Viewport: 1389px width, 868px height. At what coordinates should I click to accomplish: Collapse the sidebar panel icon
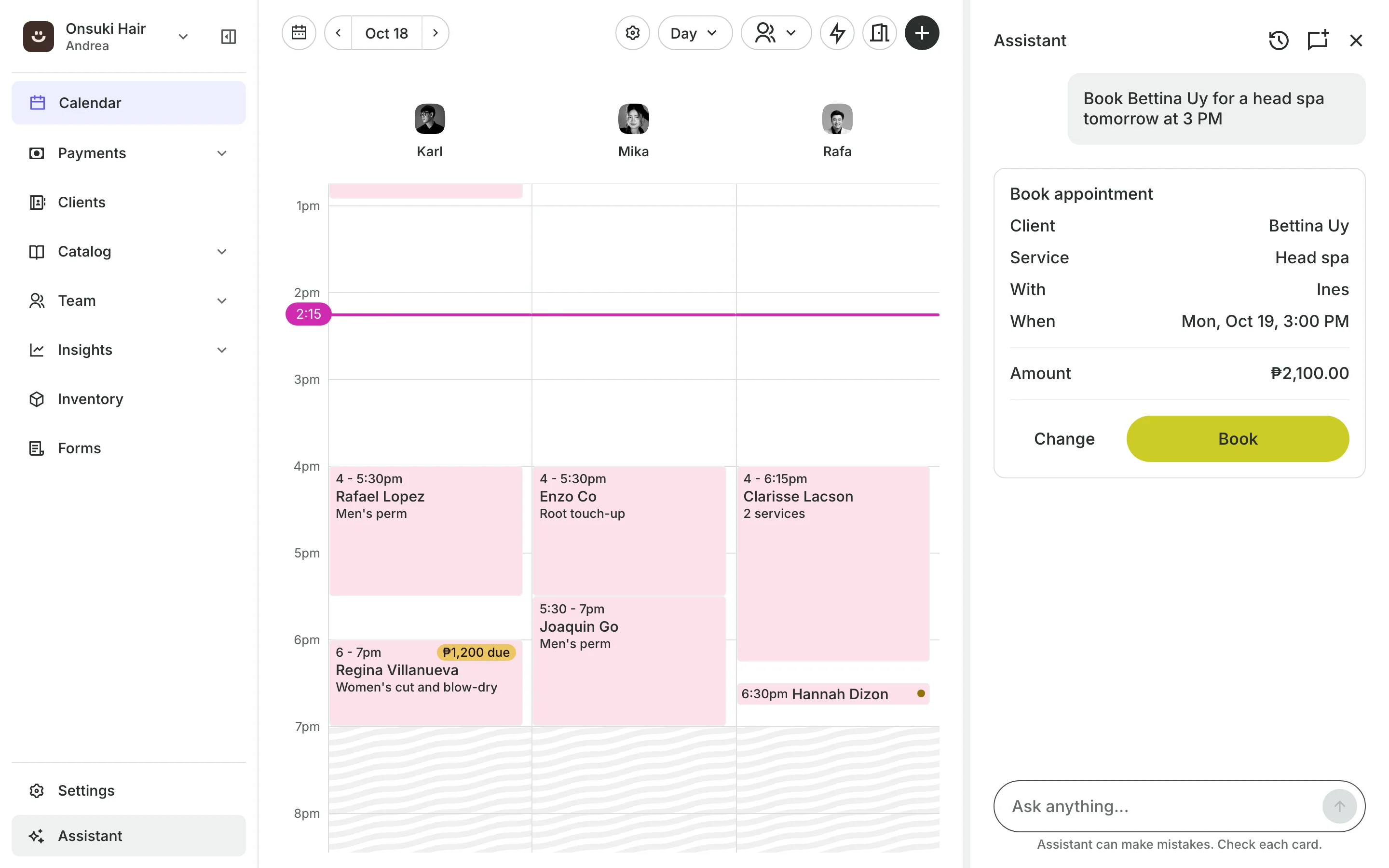tap(229, 37)
